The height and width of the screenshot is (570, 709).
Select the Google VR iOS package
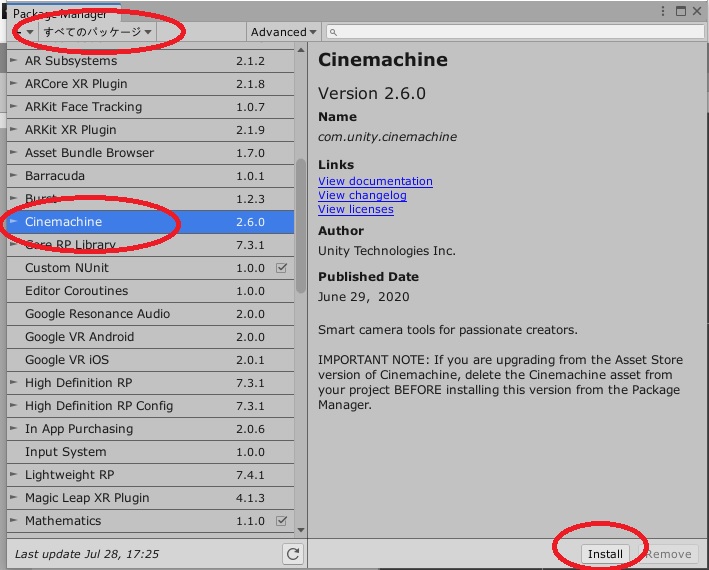click(150, 360)
